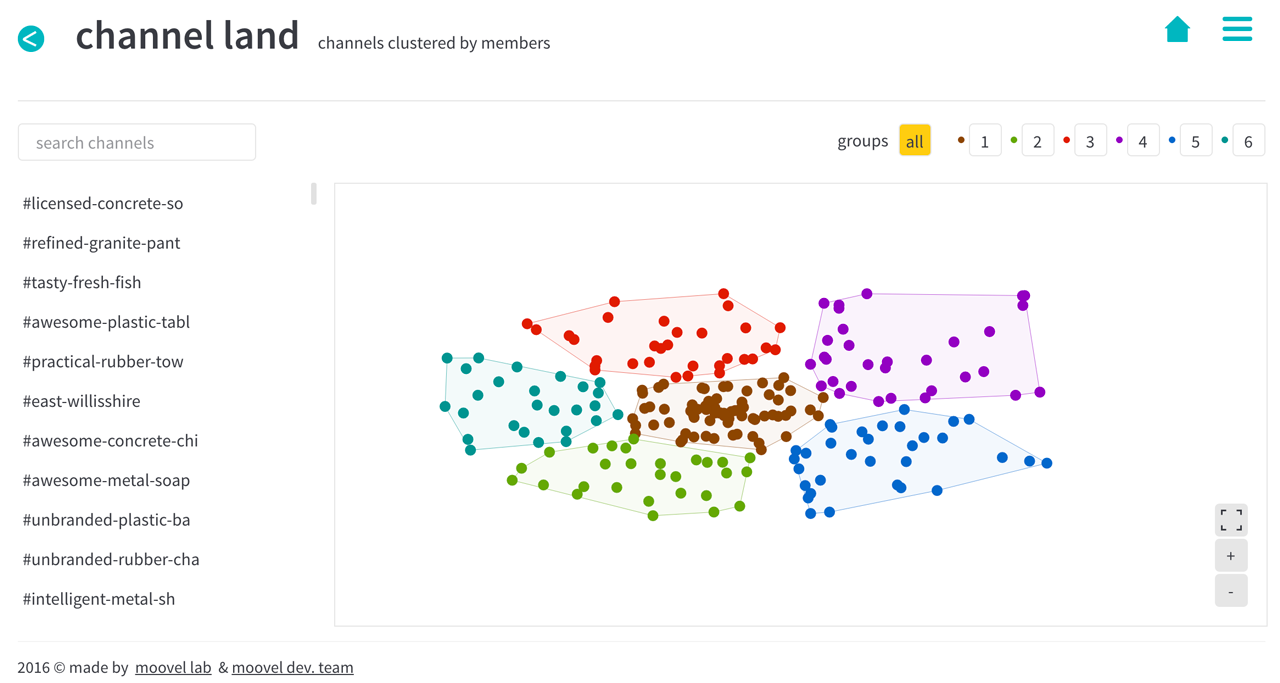This screenshot has width=1280, height=683.
Task: Click the fullscreen icon on the map
Action: coord(1230,519)
